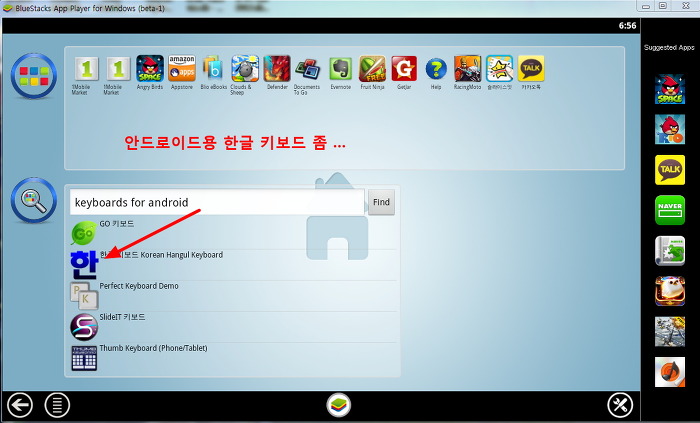The height and width of the screenshot is (423, 700).
Task: Launch the Evernote app
Action: coord(340,69)
